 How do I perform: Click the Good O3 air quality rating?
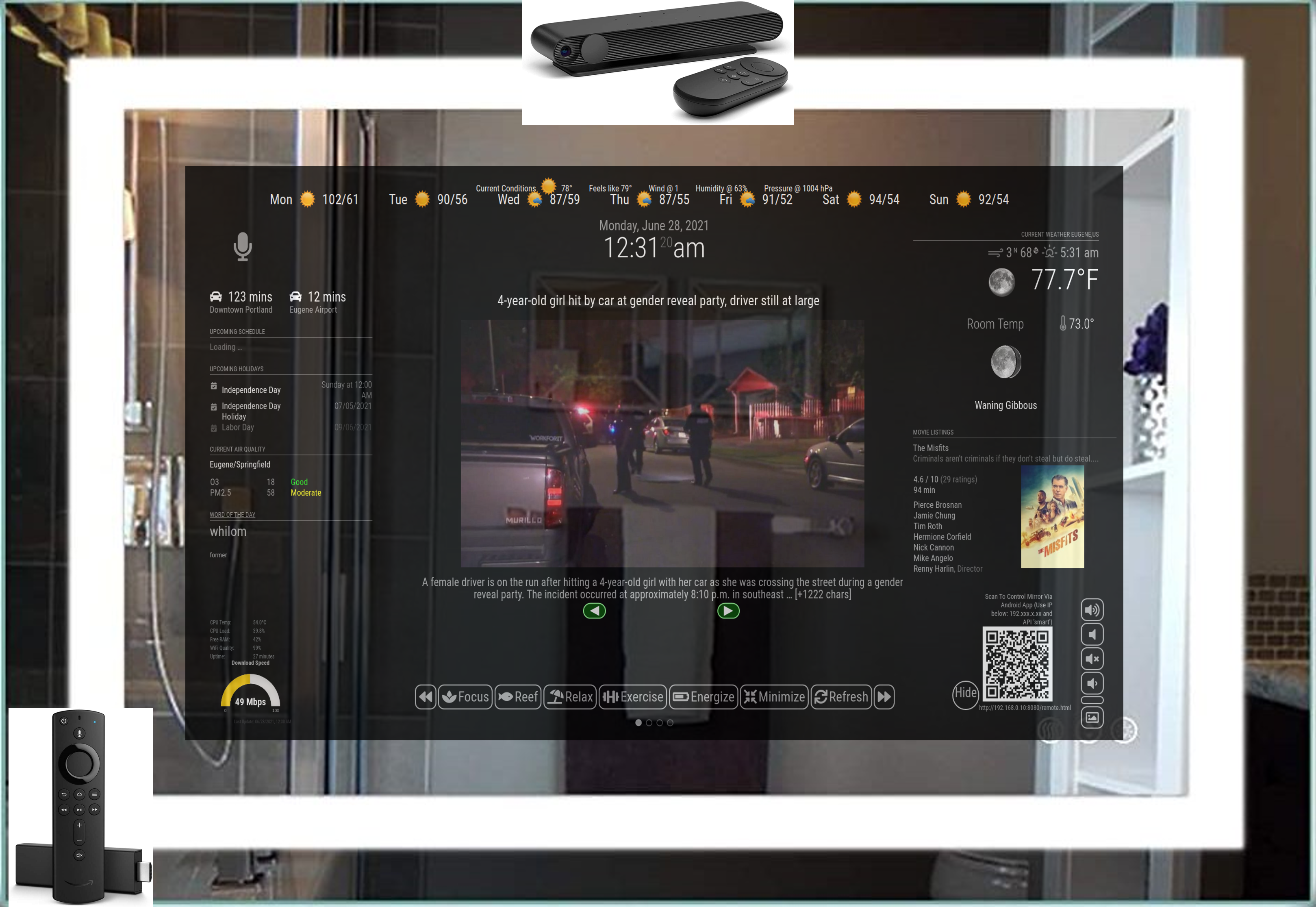pyautogui.click(x=299, y=482)
